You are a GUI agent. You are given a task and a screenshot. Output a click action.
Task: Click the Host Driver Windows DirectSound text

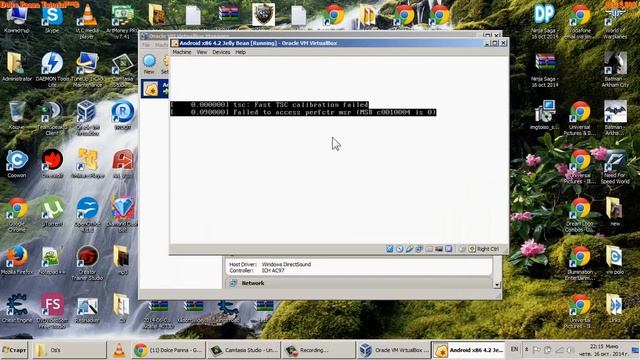(270, 264)
